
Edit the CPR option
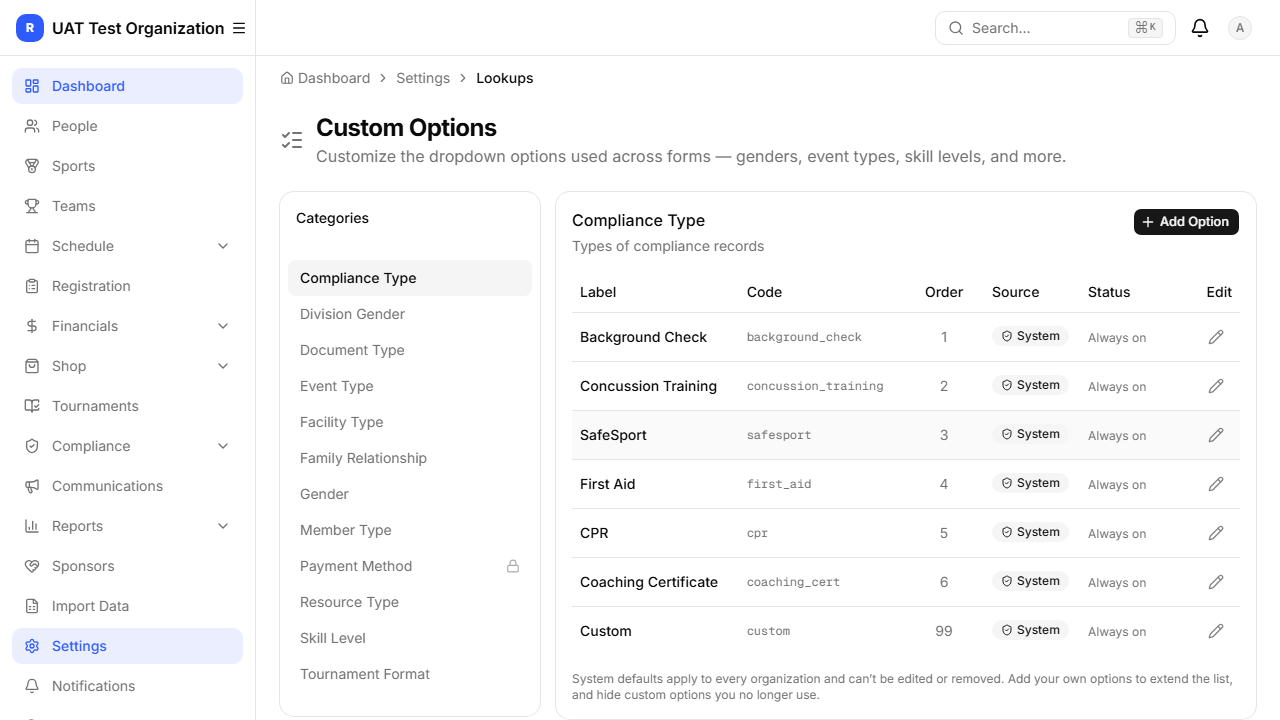[1216, 533]
